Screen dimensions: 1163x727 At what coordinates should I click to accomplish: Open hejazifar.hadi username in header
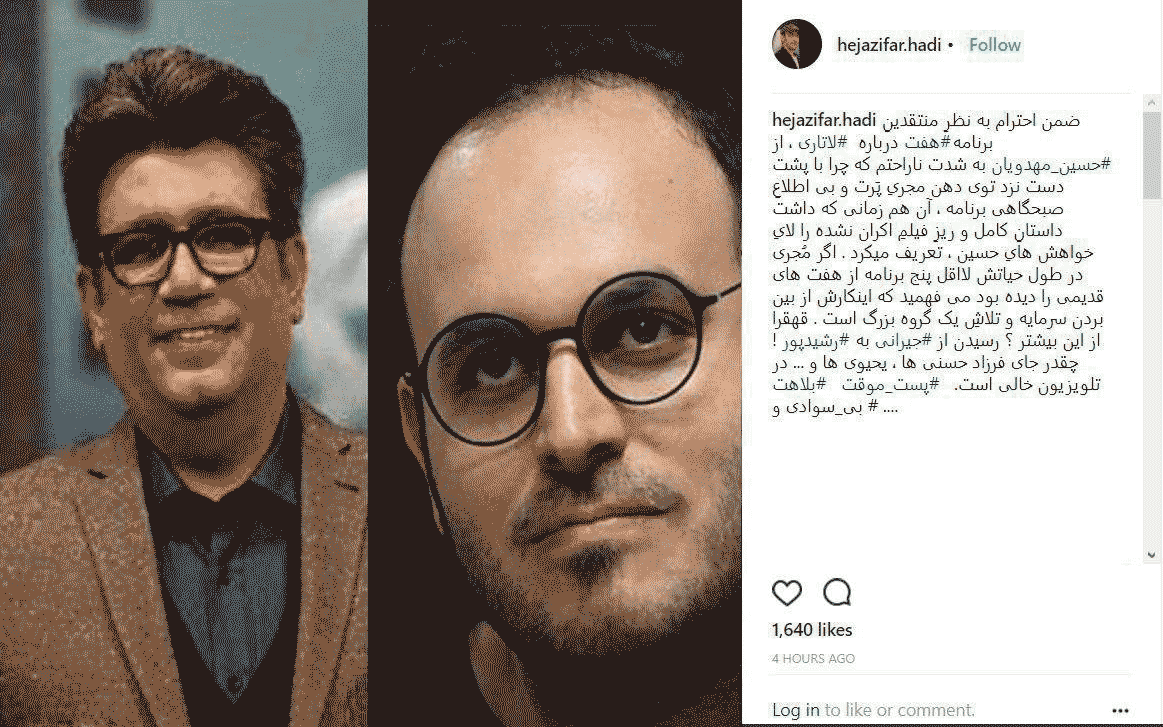[889, 45]
